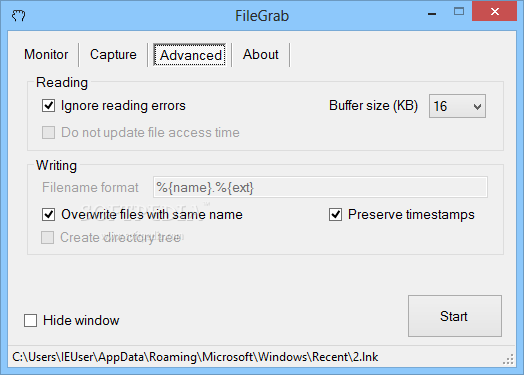Image resolution: width=524 pixels, height=375 pixels.
Task: Click the resize grip in status bar corner
Action: point(508,359)
